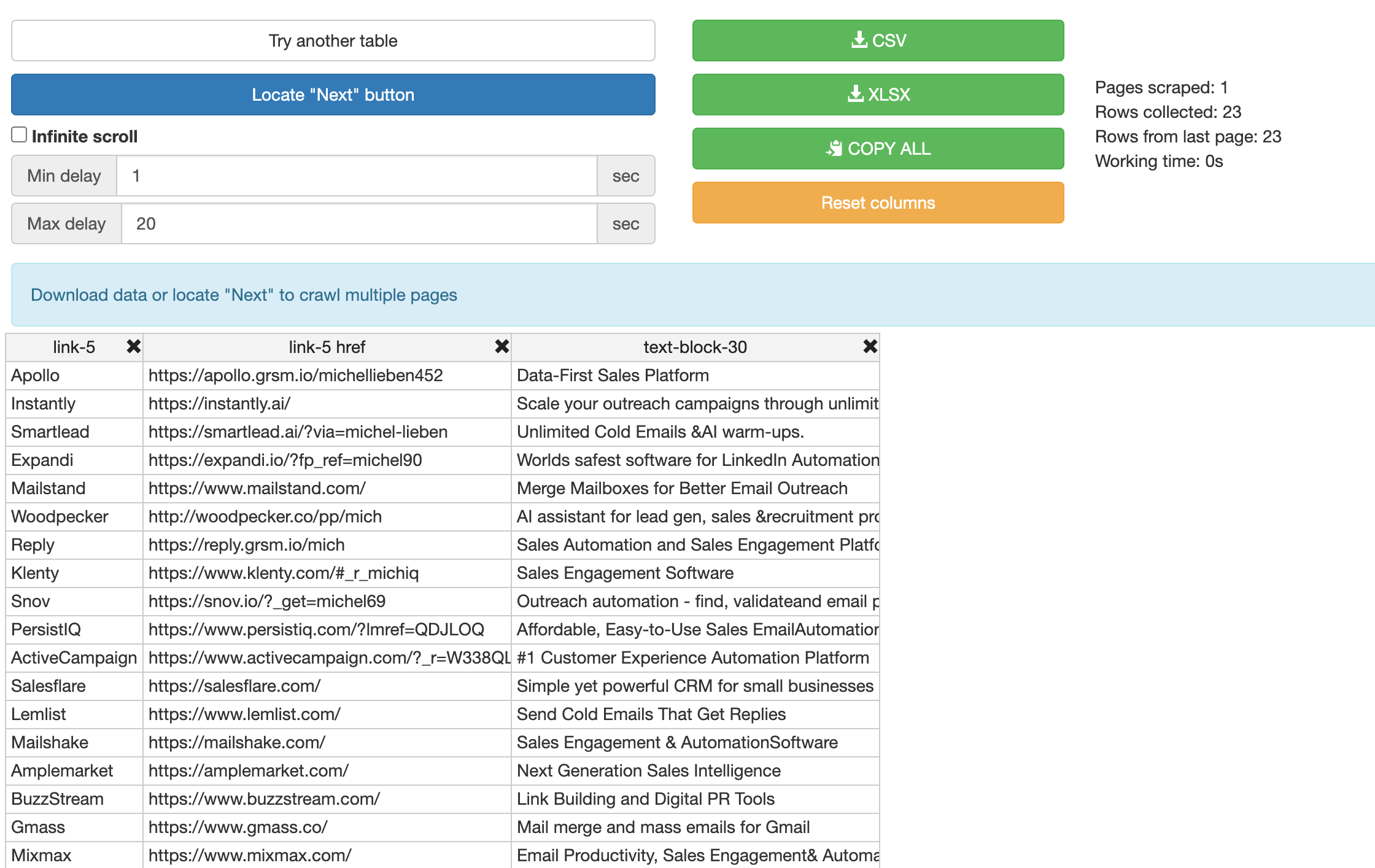Click the XLSX download icon

tap(855, 94)
